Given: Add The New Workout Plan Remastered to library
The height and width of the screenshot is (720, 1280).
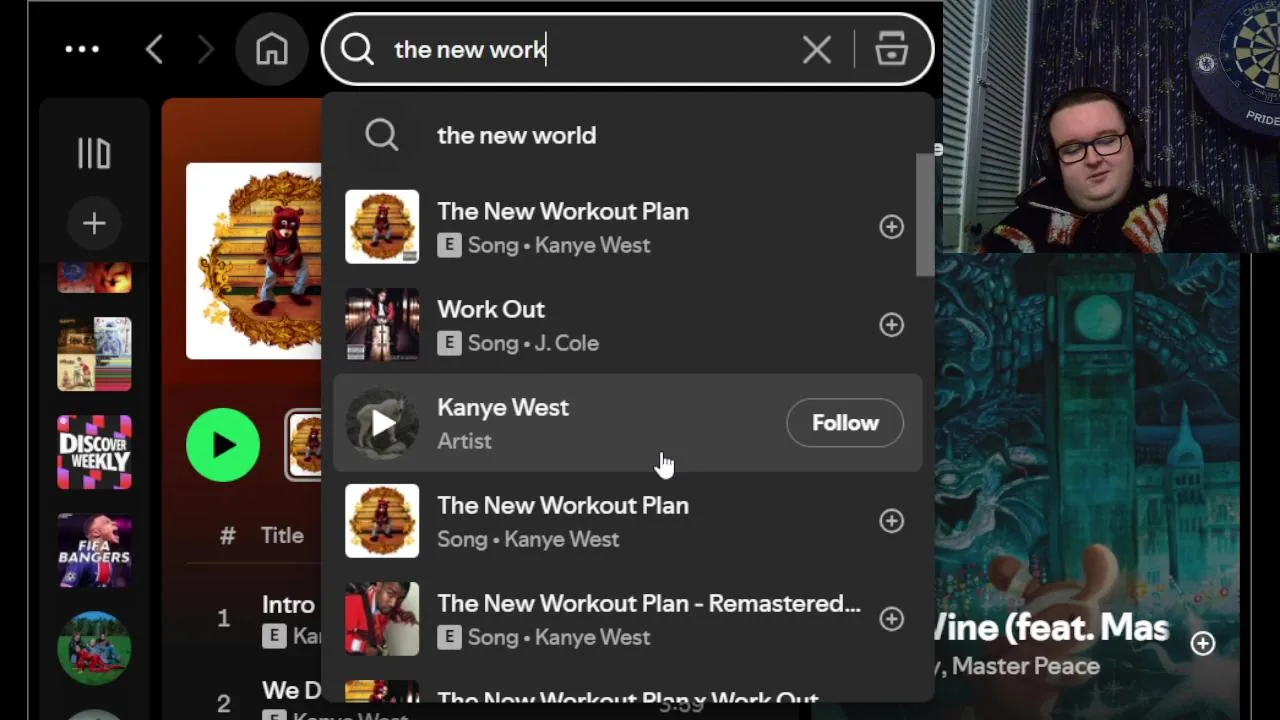Looking at the screenshot, I should tap(891, 619).
